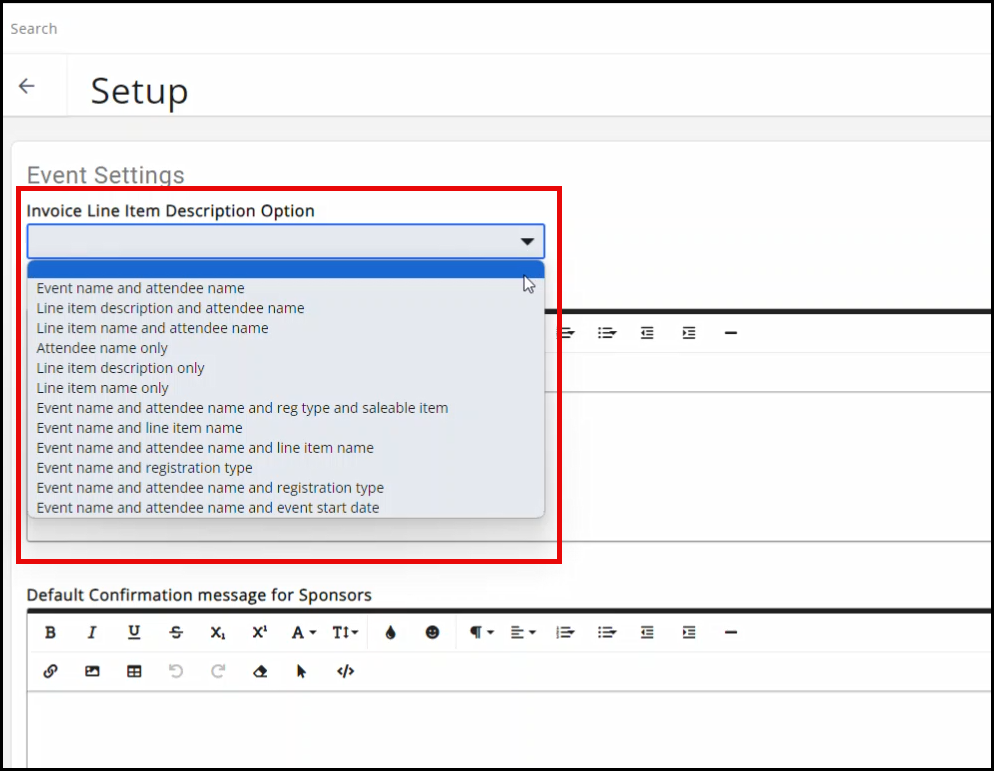Apply italic in the Sponsors message editor
The width and height of the screenshot is (994, 771).
(92, 632)
